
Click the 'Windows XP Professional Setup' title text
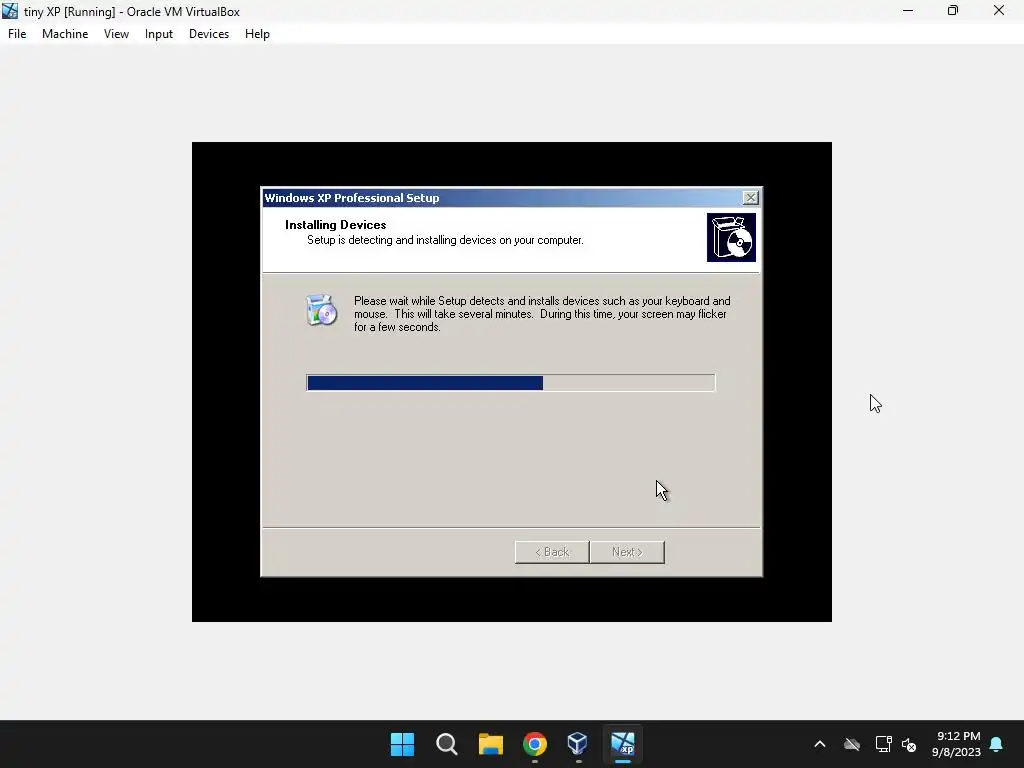352,198
